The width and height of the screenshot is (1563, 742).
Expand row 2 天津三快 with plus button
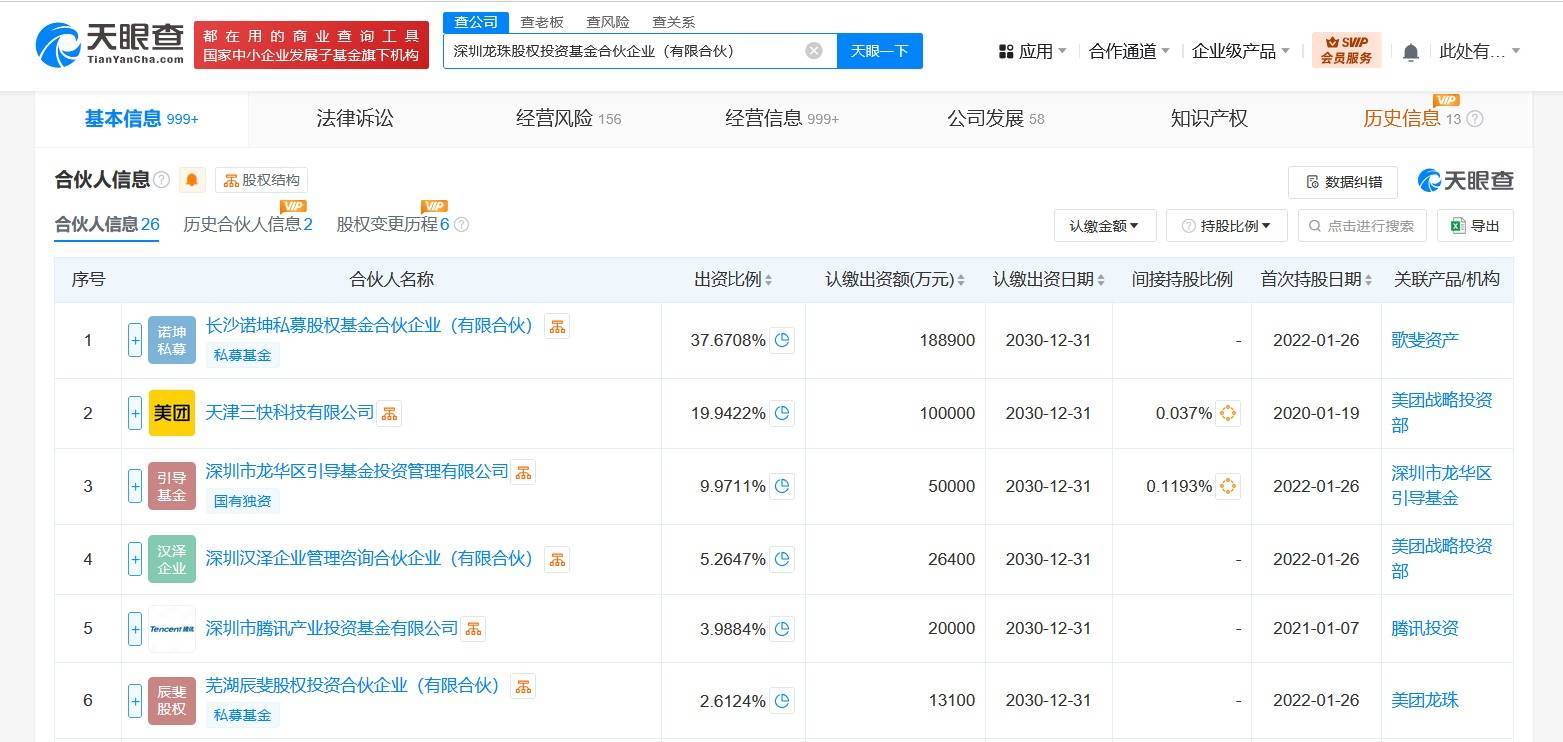[x=135, y=413]
